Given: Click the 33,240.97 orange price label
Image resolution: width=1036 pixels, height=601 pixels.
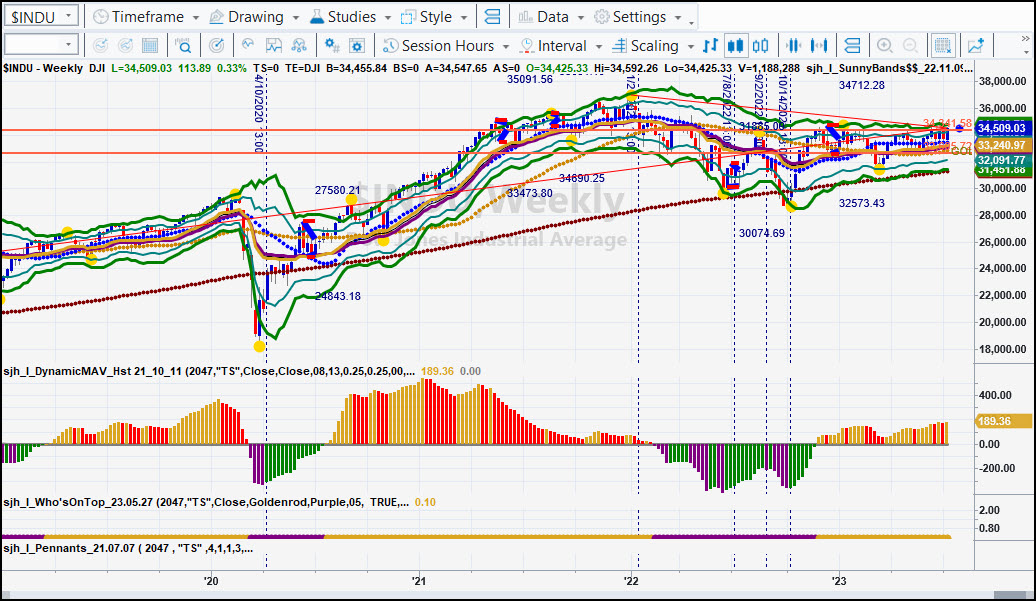Looking at the screenshot, I should point(1002,145).
